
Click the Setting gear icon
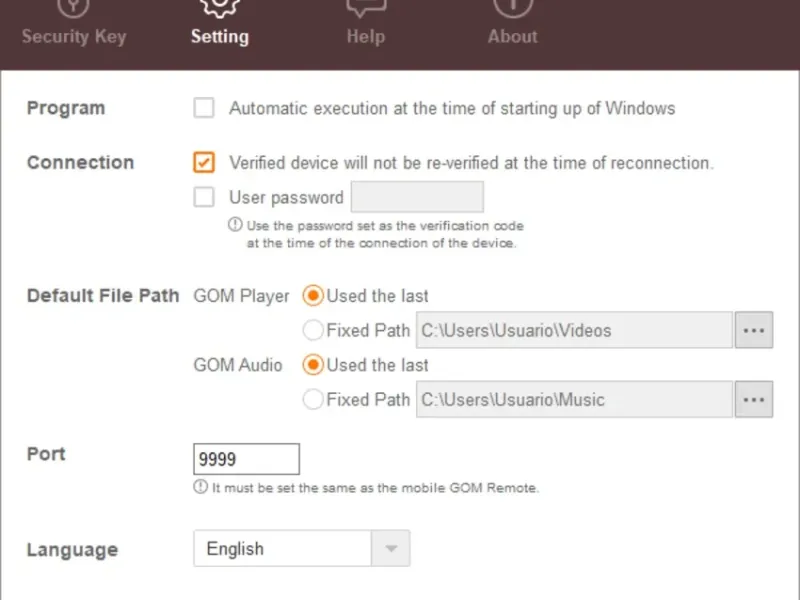click(219, 6)
